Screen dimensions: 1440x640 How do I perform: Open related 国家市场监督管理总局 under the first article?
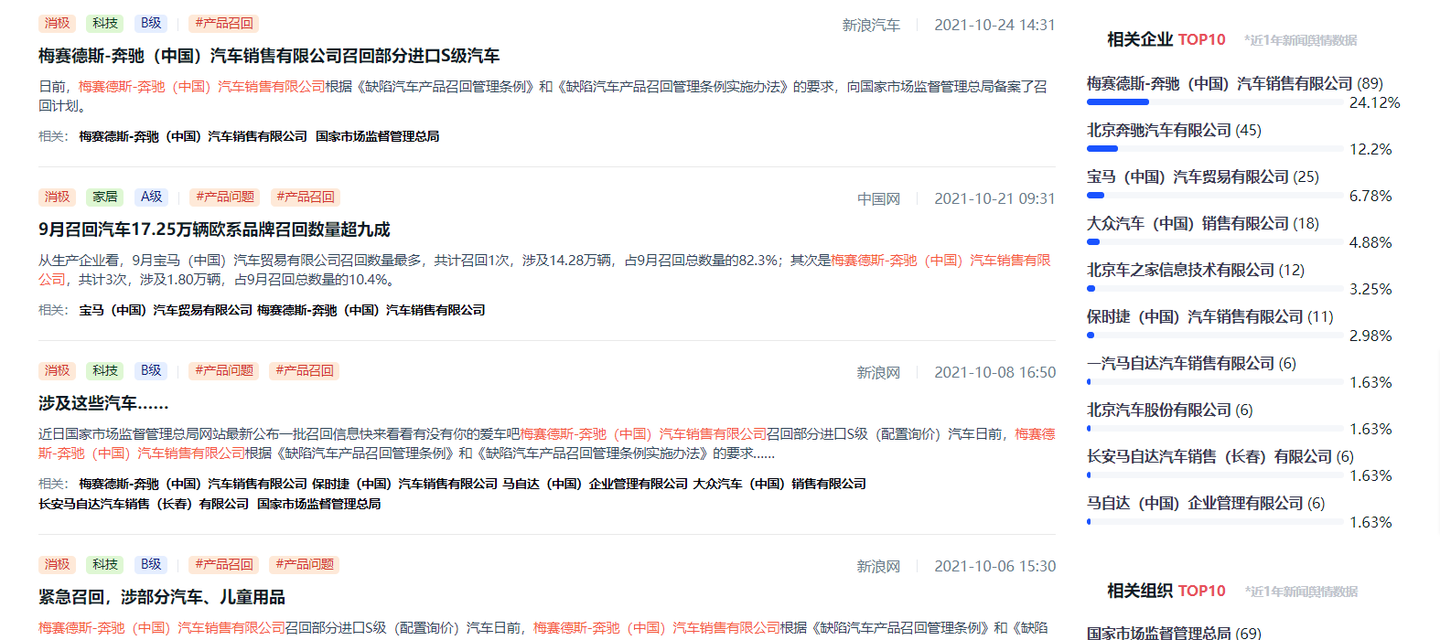pyautogui.click(x=377, y=136)
